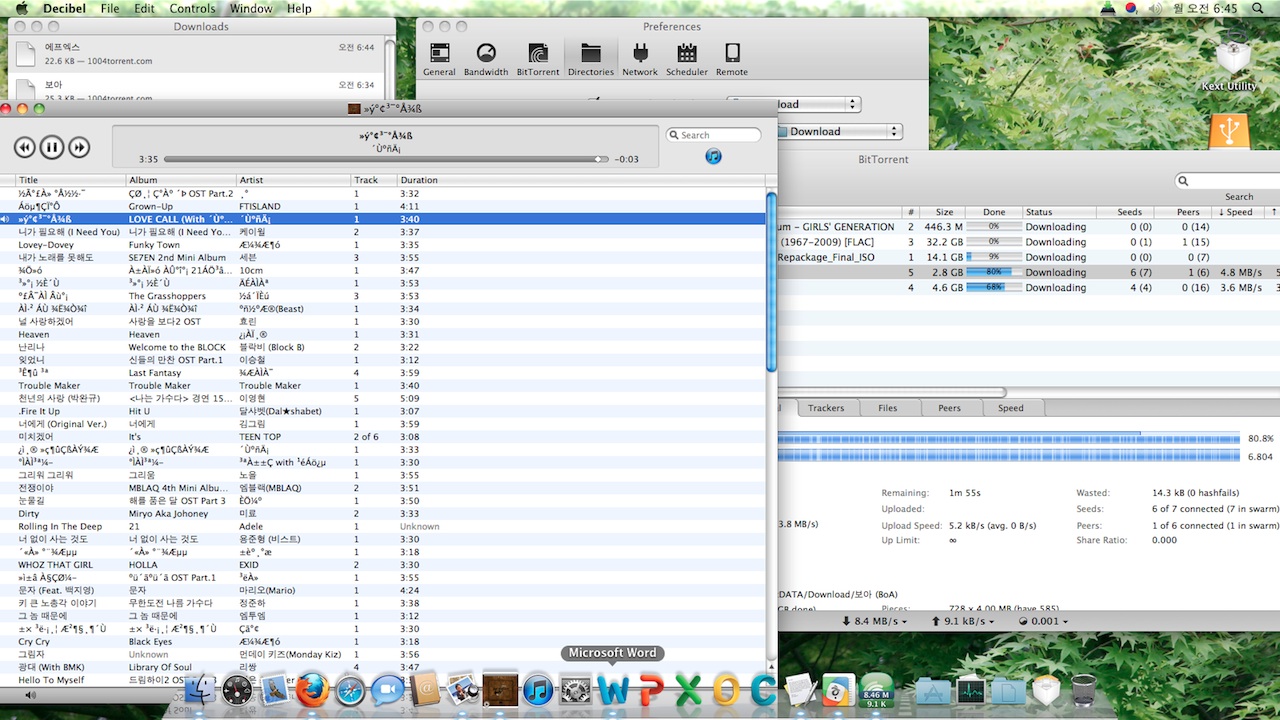Click the speaker volume icon at Decibel bottom
This screenshot has height=720, width=1280.
coord(31,694)
